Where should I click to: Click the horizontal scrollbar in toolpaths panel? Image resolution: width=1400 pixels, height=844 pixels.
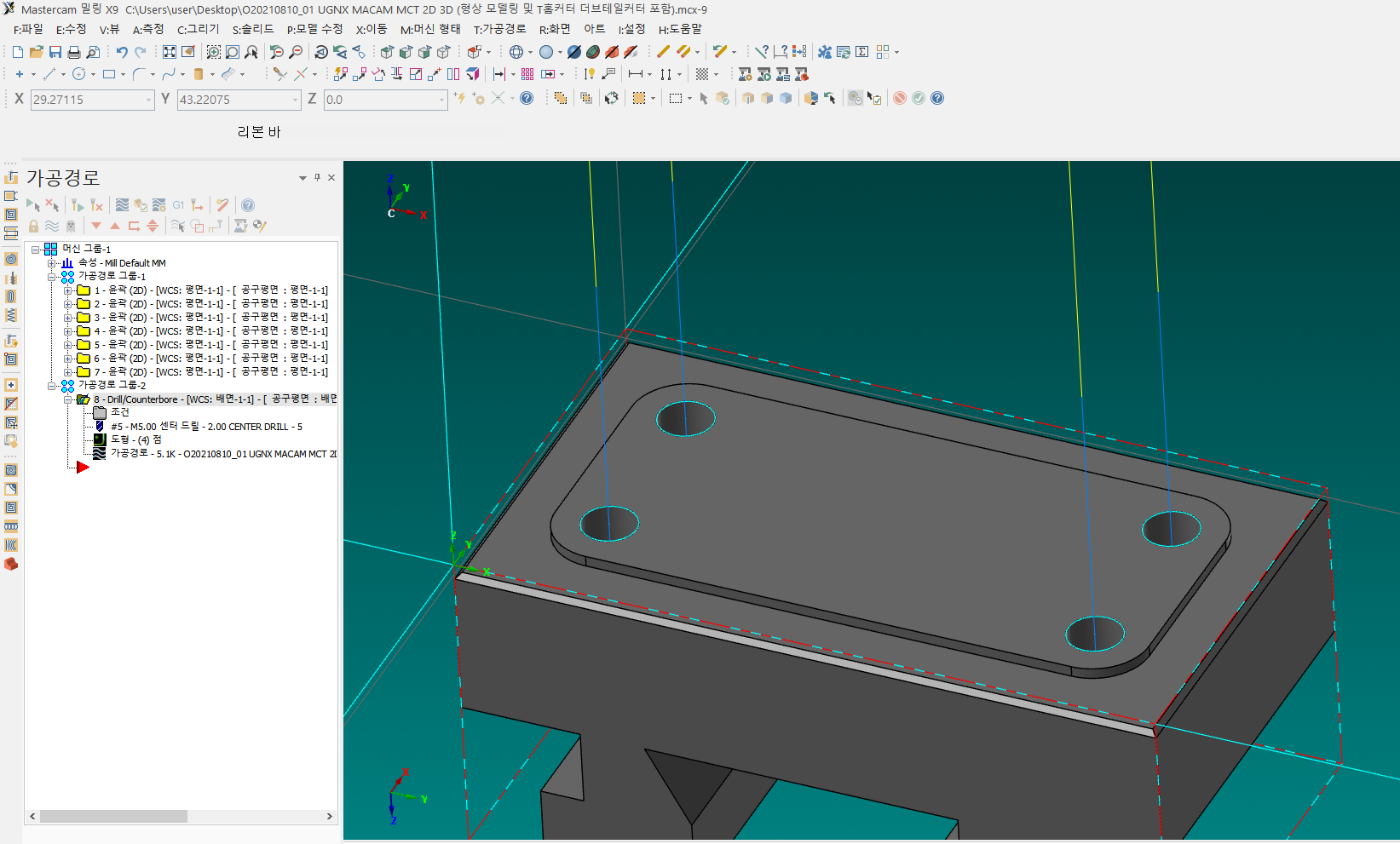coord(113,816)
